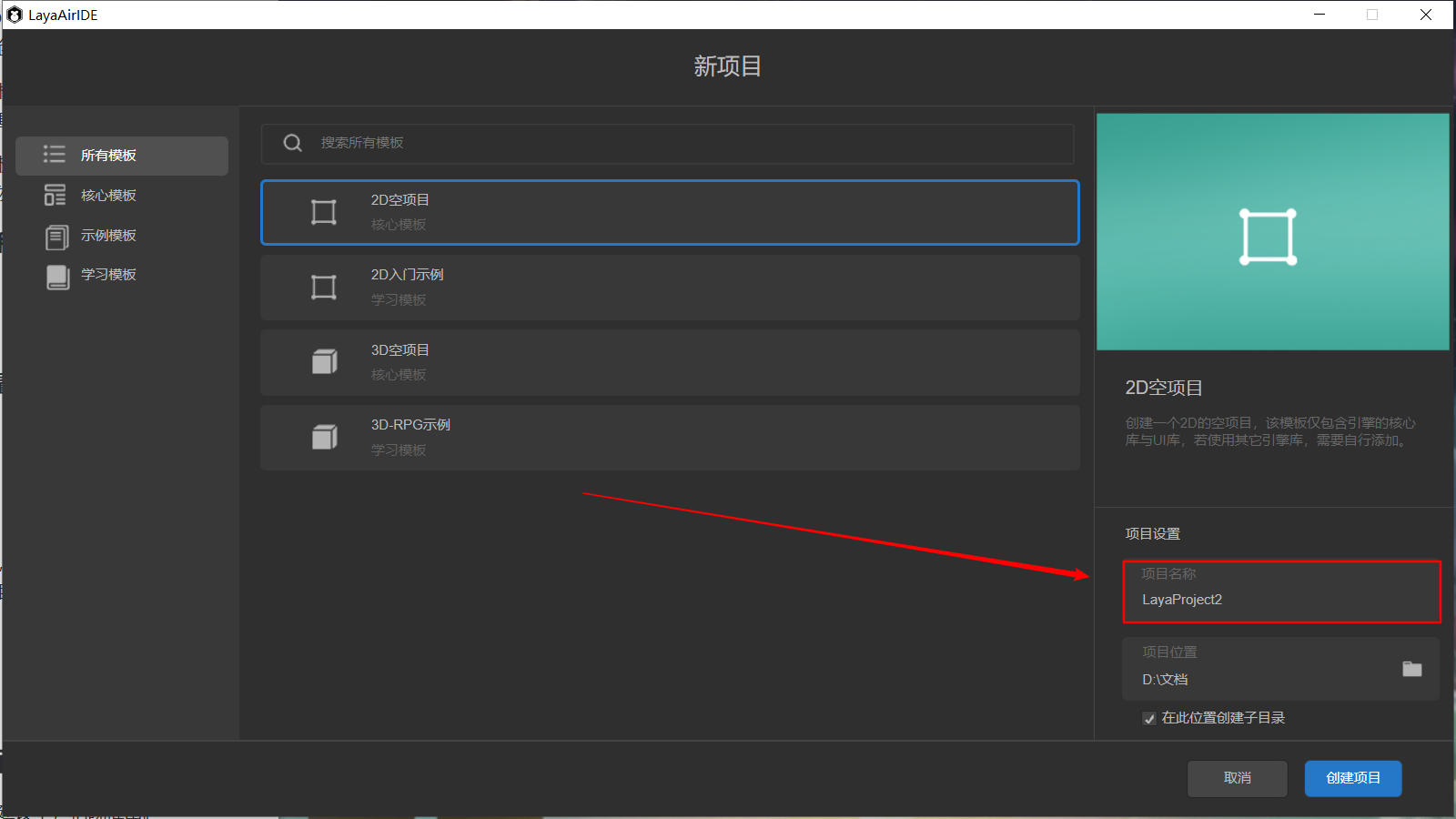Click the 所有模板 list icon
Image resolution: width=1456 pixels, height=819 pixels.
(x=55, y=155)
